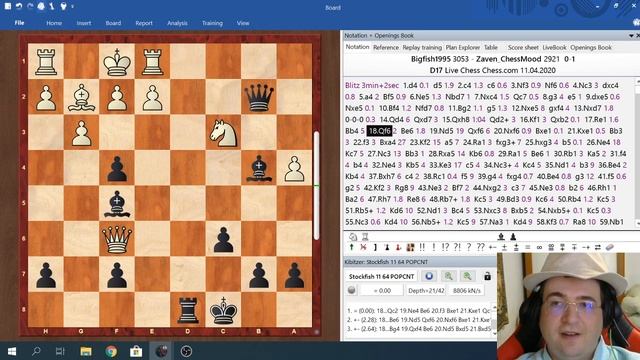Click the engine line starting 18...Qc2
Viewport: 640px width, 360px height.
[x=419, y=311]
